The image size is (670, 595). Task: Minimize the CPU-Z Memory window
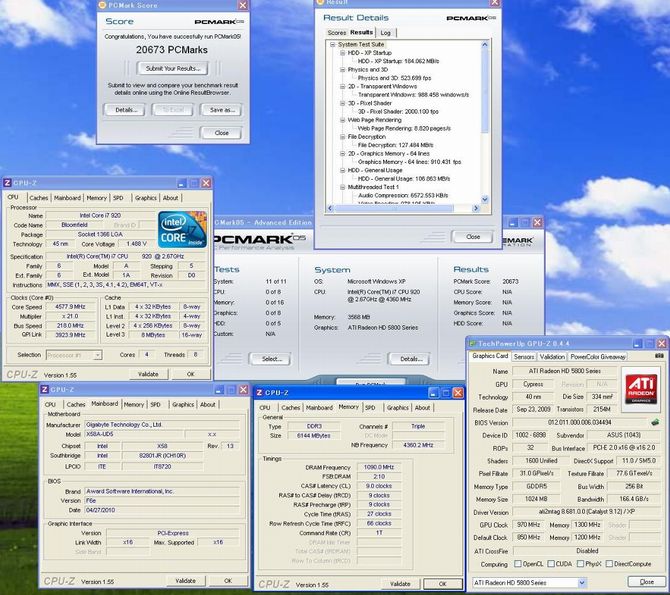click(433, 392)
